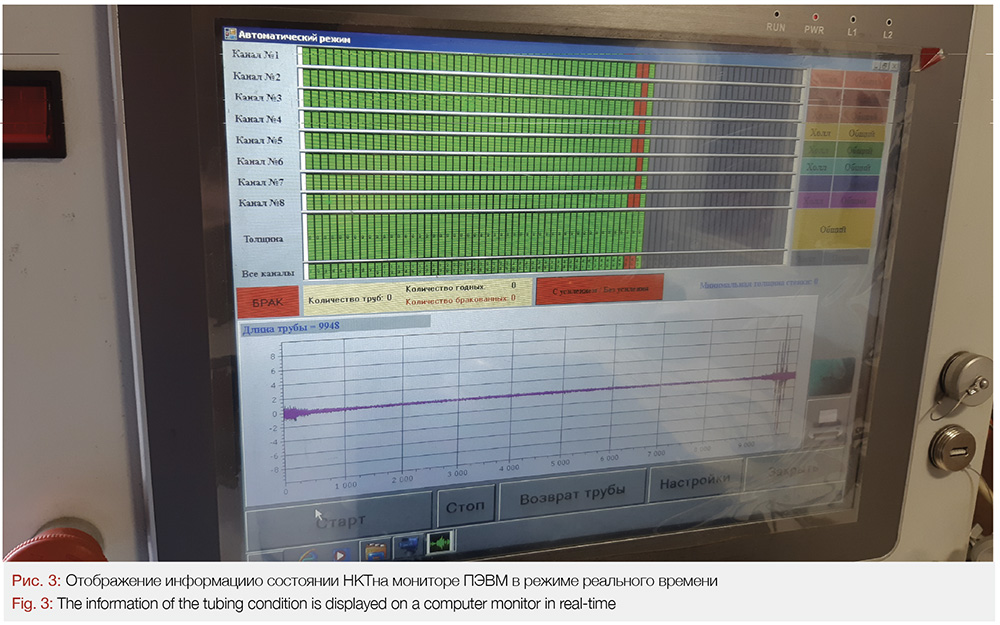Open the browser icon in taskbar
Viewport: 1000px width, 625px height.
[305, 554]
